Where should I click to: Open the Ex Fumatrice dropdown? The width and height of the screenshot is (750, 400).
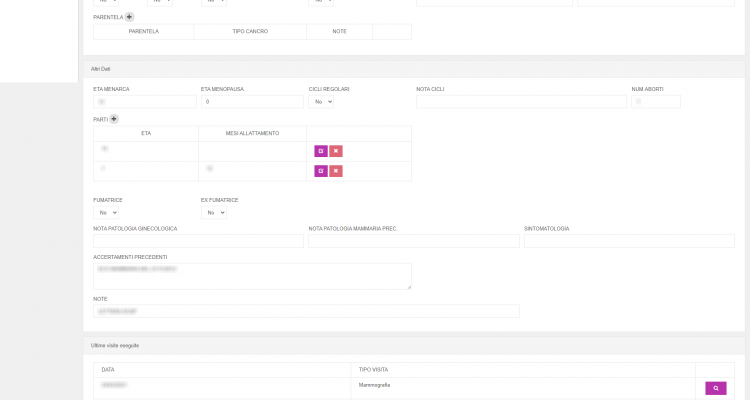(214, 213)
